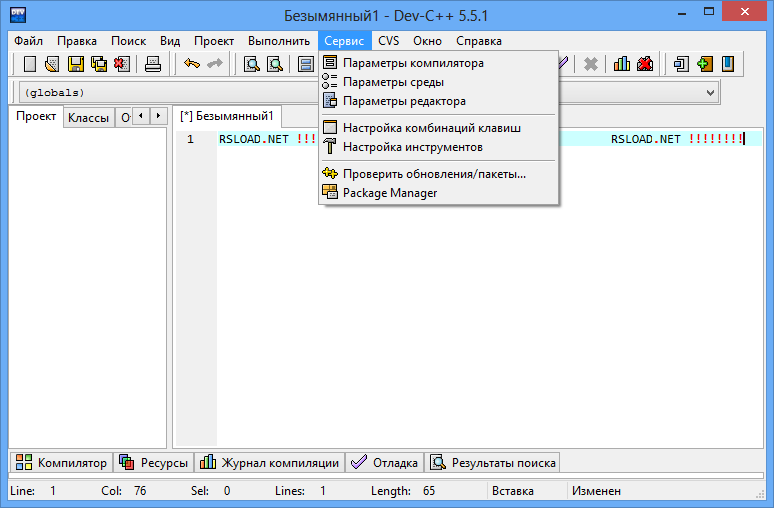The image size is (774, 508).
Task: Click the Print toolbar icon
Action: 153,64
